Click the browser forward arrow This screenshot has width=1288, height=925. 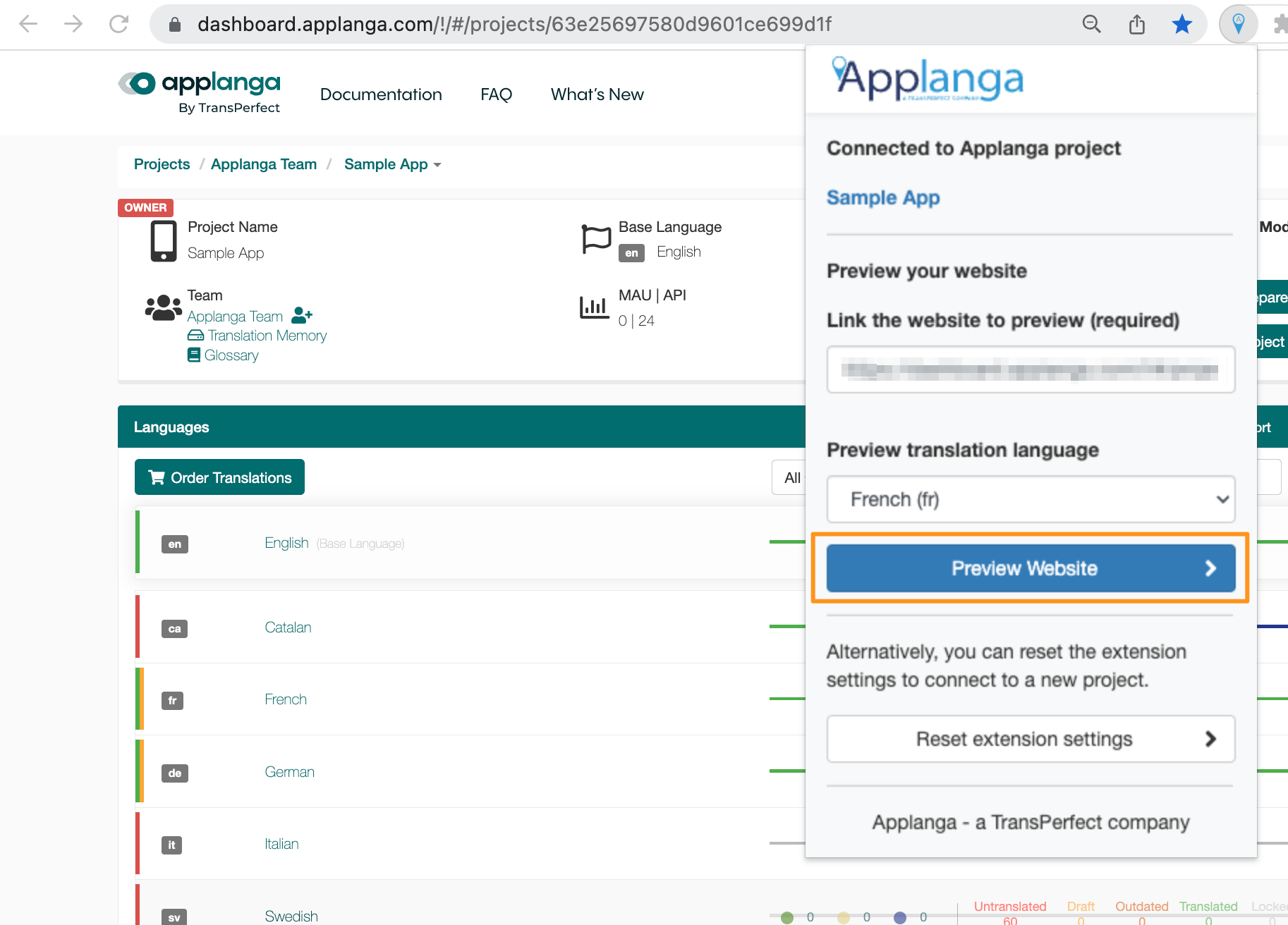(x=73, y=24)
